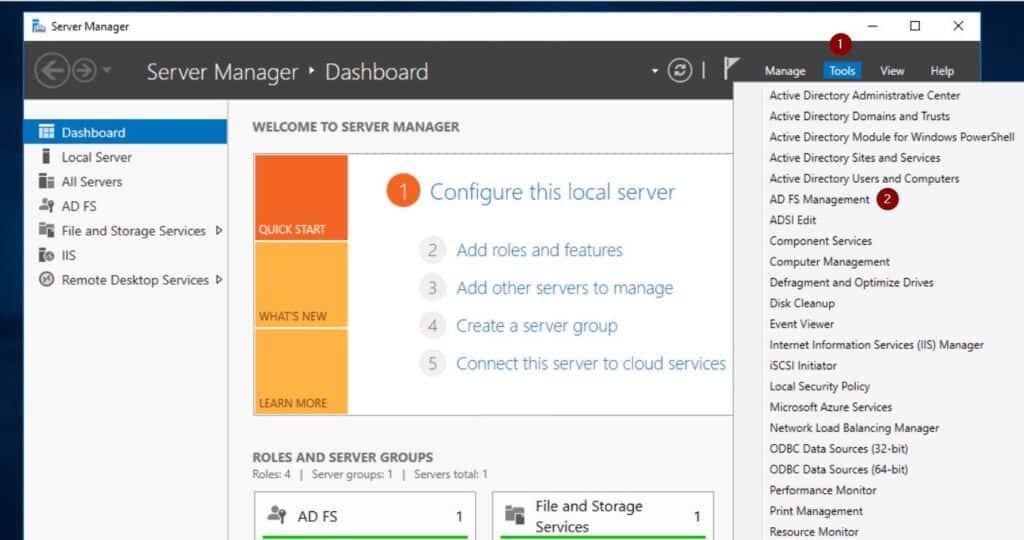This screenshot has width=1024, height=540.
Task: Click the Forward navigation arrow icon
Action: pyautogui.click(x=84, y=70)
